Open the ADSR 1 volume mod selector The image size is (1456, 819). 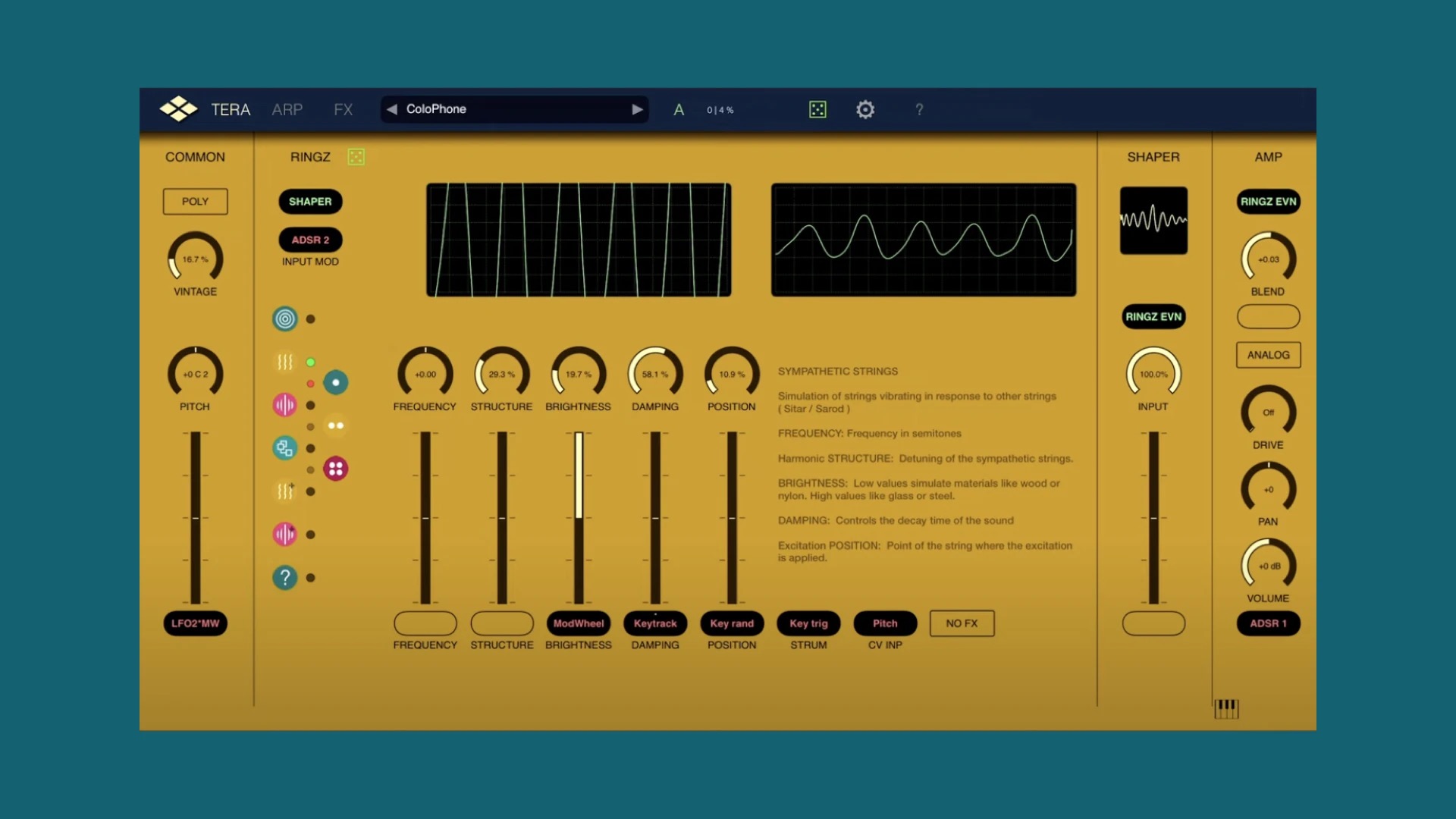pos(1268,623)
